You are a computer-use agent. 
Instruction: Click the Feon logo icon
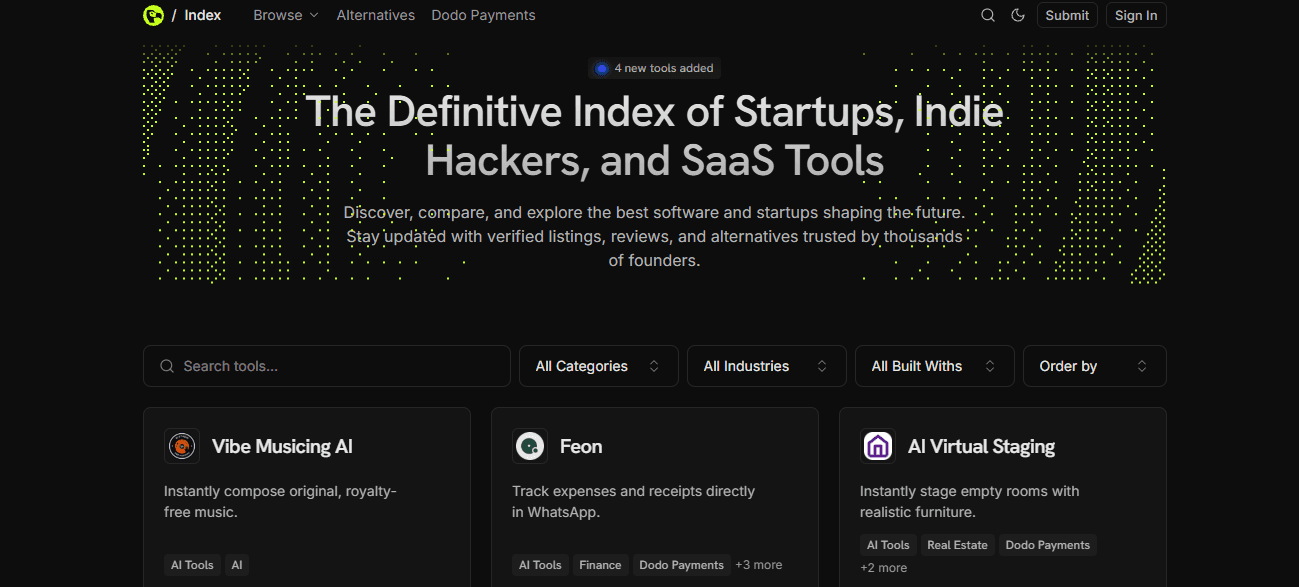coord(530,446)
